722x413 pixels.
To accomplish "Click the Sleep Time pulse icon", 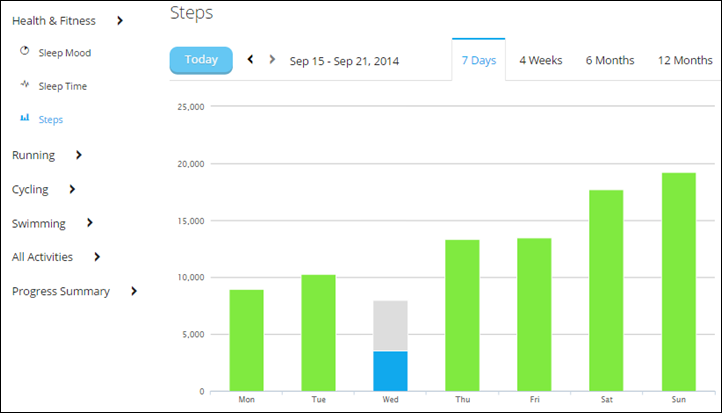I will pos(25,84).
